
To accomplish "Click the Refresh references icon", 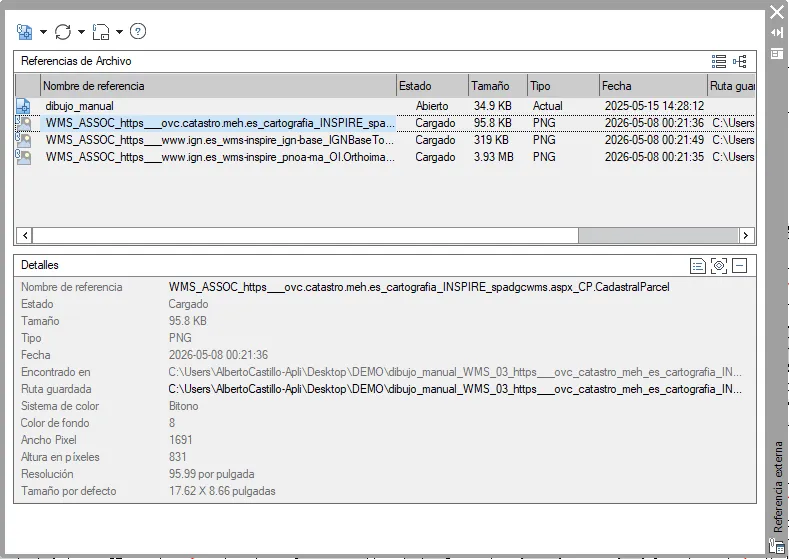I will pos(63,32).
